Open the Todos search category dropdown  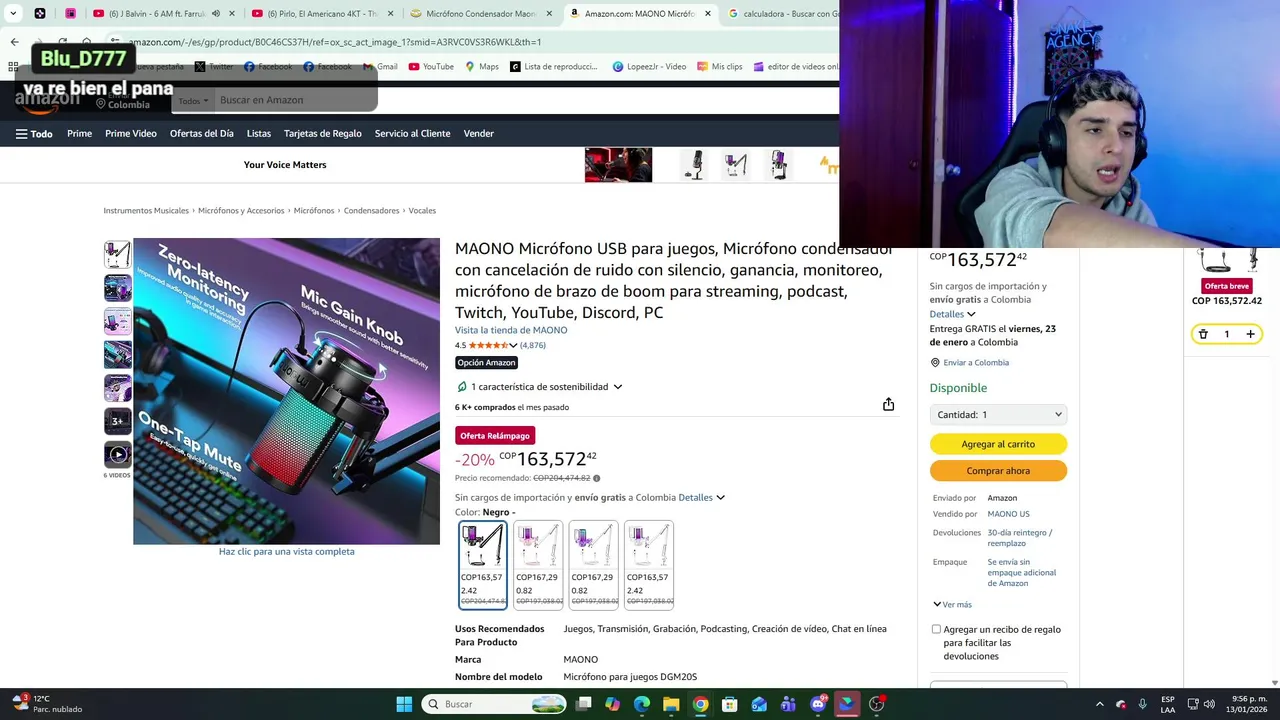tap(193, 100)
